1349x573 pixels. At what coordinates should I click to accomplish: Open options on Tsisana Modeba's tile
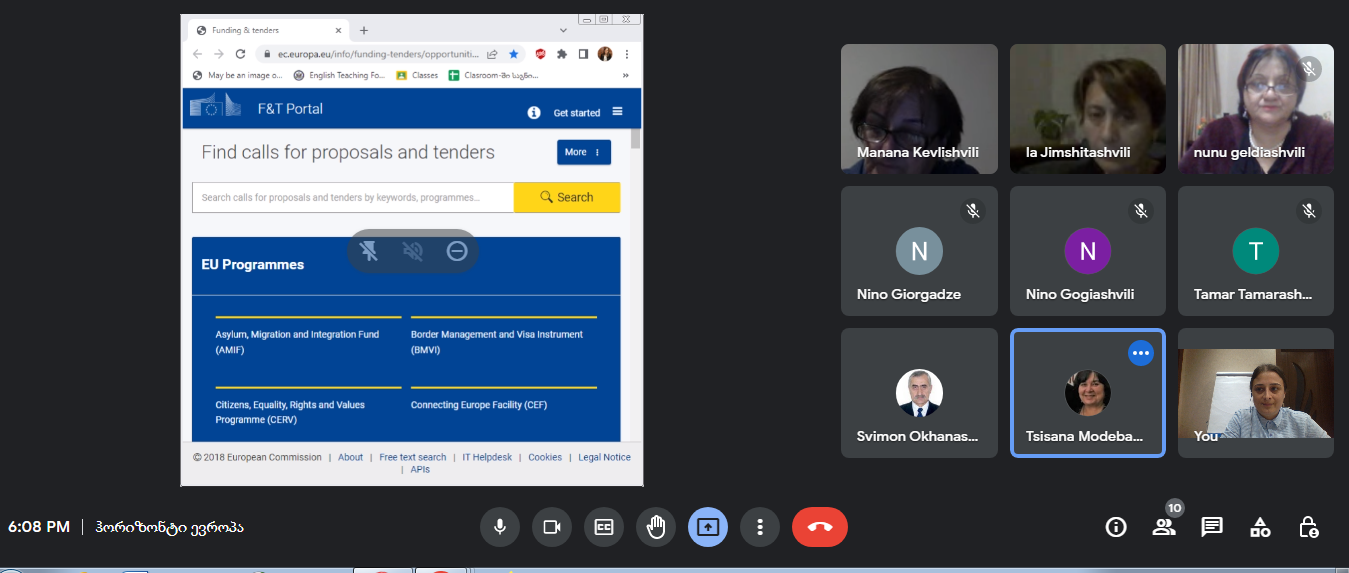(1140, 353)
